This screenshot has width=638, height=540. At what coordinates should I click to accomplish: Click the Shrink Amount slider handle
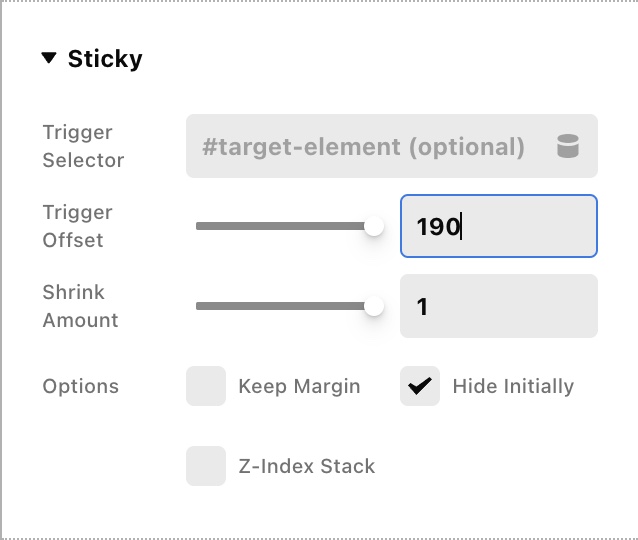tap(374, 306)
